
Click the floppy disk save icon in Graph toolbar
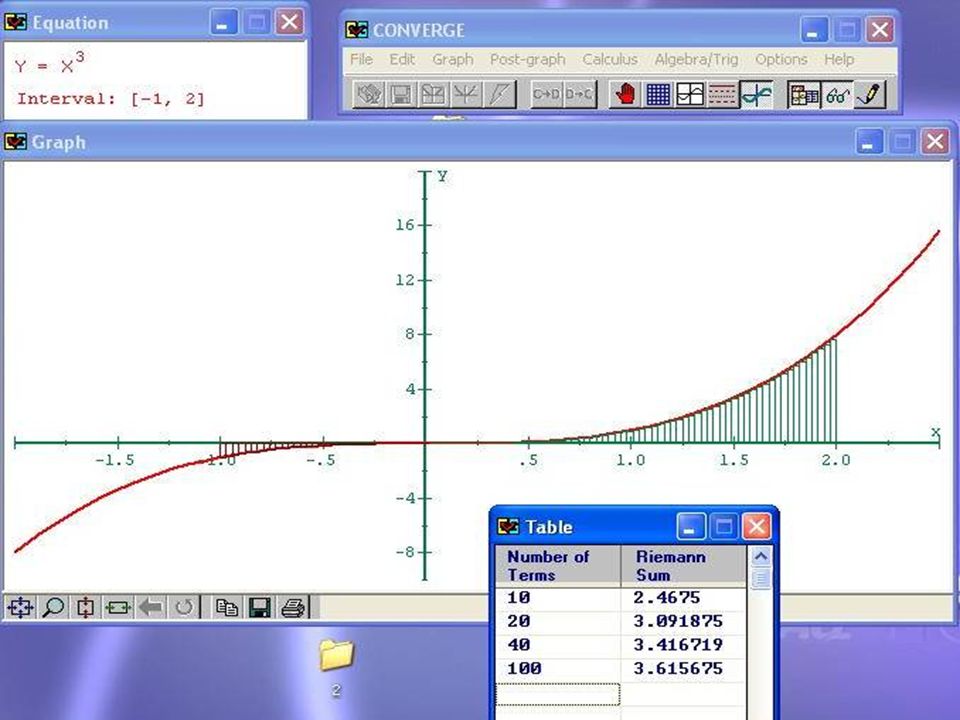pyautogui.click(x=260, y=607)
